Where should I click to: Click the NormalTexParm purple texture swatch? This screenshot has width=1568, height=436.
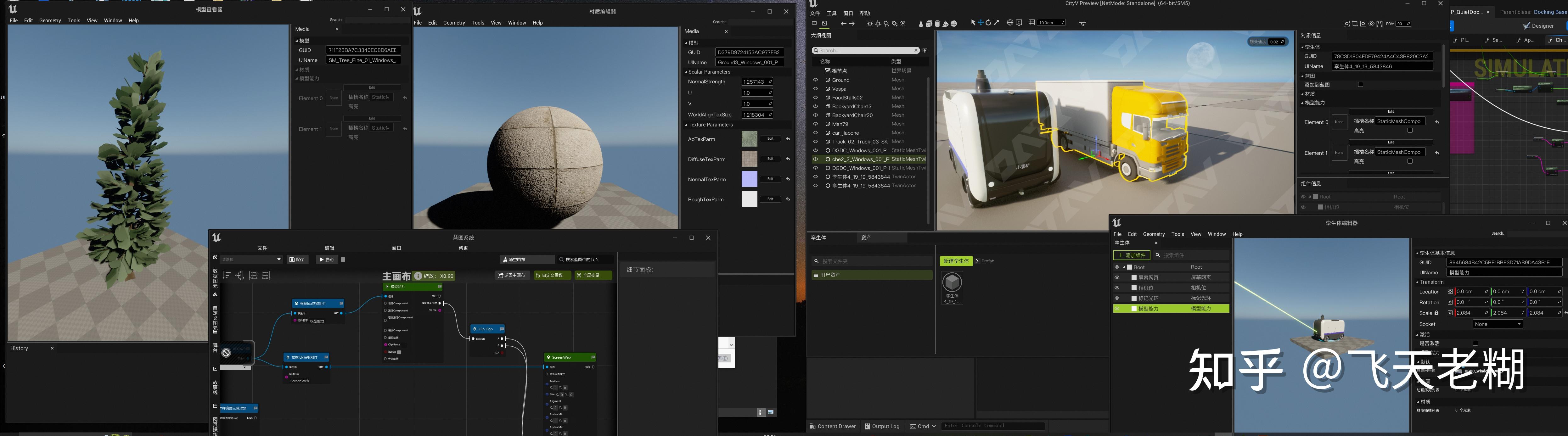(749, 179)
